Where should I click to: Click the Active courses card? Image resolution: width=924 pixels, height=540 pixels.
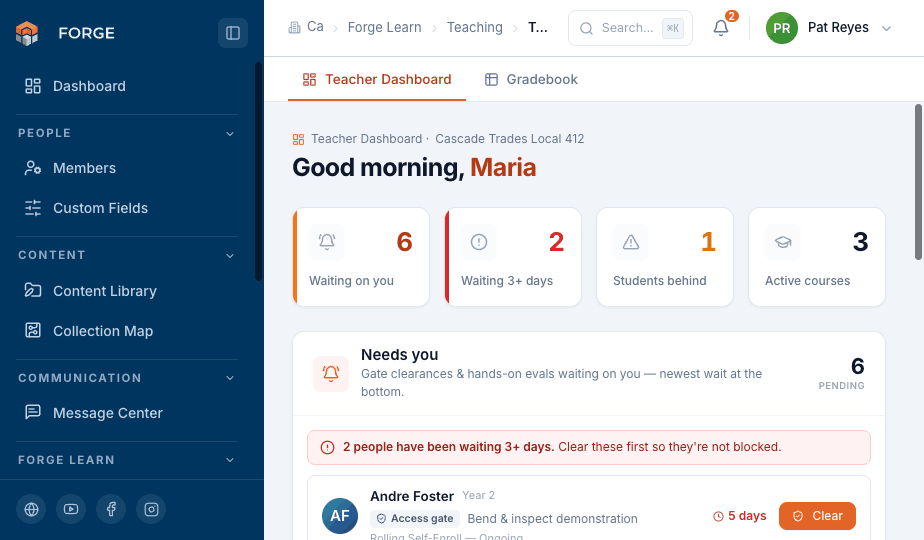click(817, 257)
